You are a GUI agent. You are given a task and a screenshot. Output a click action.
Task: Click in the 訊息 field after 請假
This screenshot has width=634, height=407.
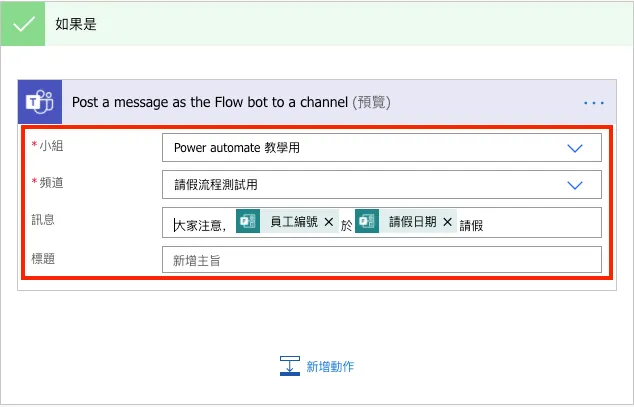tap(542, 223)
